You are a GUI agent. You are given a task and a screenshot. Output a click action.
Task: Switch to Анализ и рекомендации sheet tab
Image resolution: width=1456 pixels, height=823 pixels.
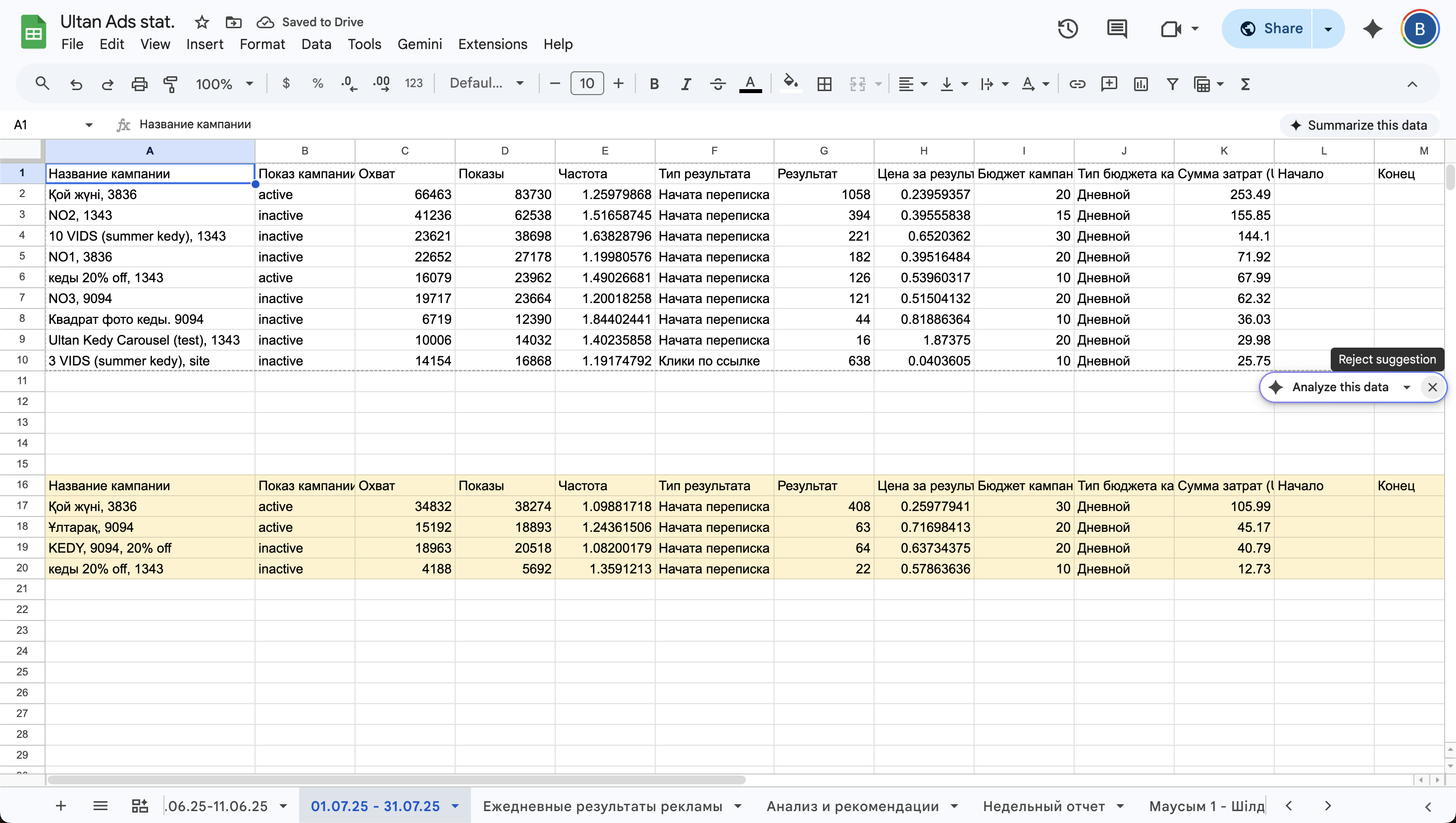(852, 806)
